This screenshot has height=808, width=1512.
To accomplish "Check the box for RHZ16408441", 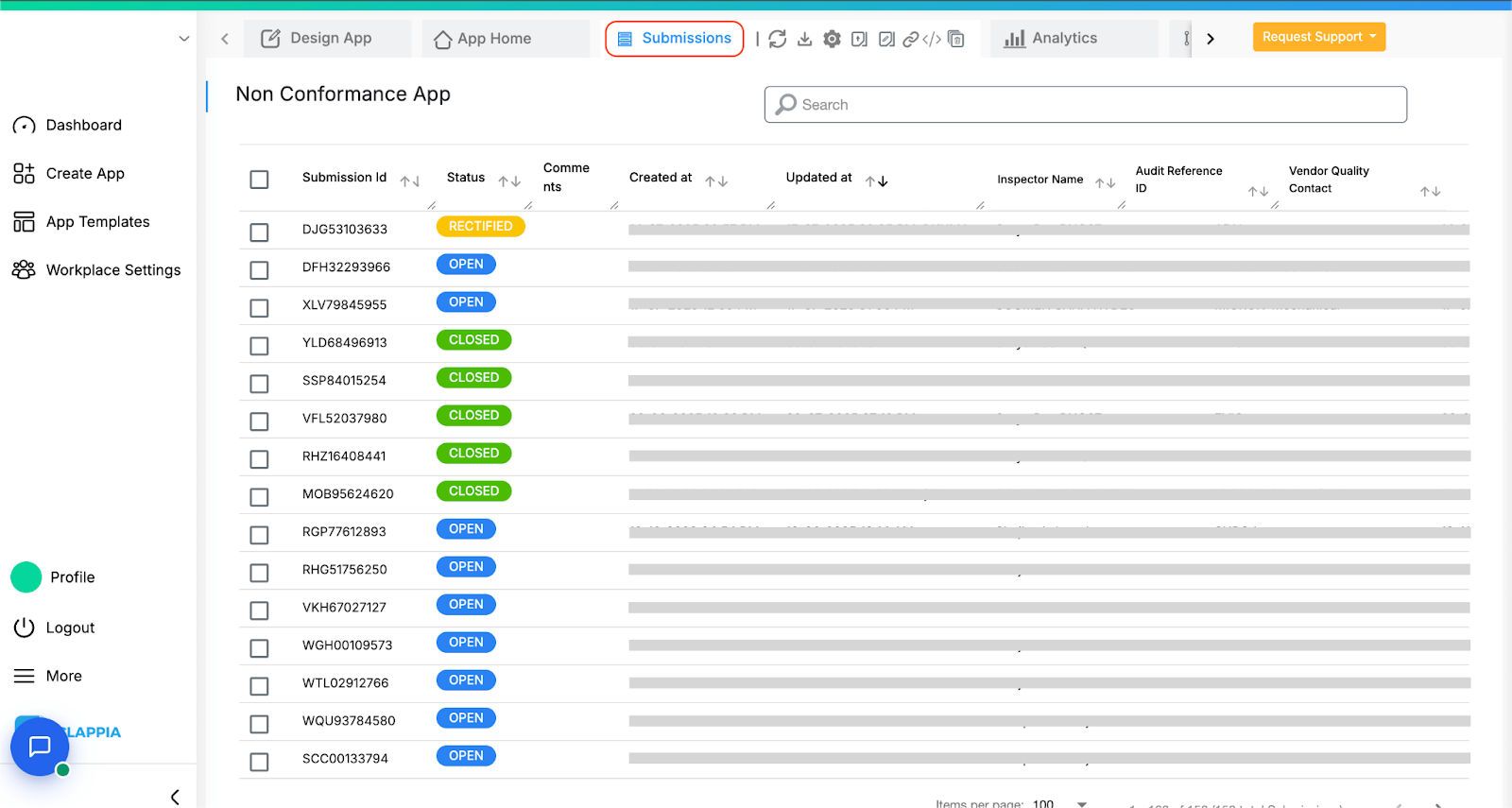I will [x=259, y=459].
